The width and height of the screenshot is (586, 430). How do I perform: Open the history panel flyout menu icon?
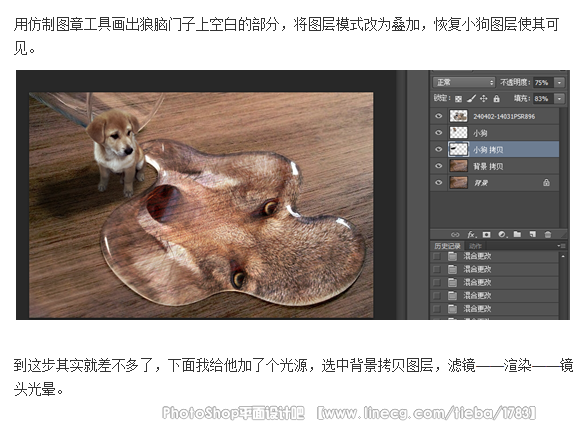coord(561,246)
